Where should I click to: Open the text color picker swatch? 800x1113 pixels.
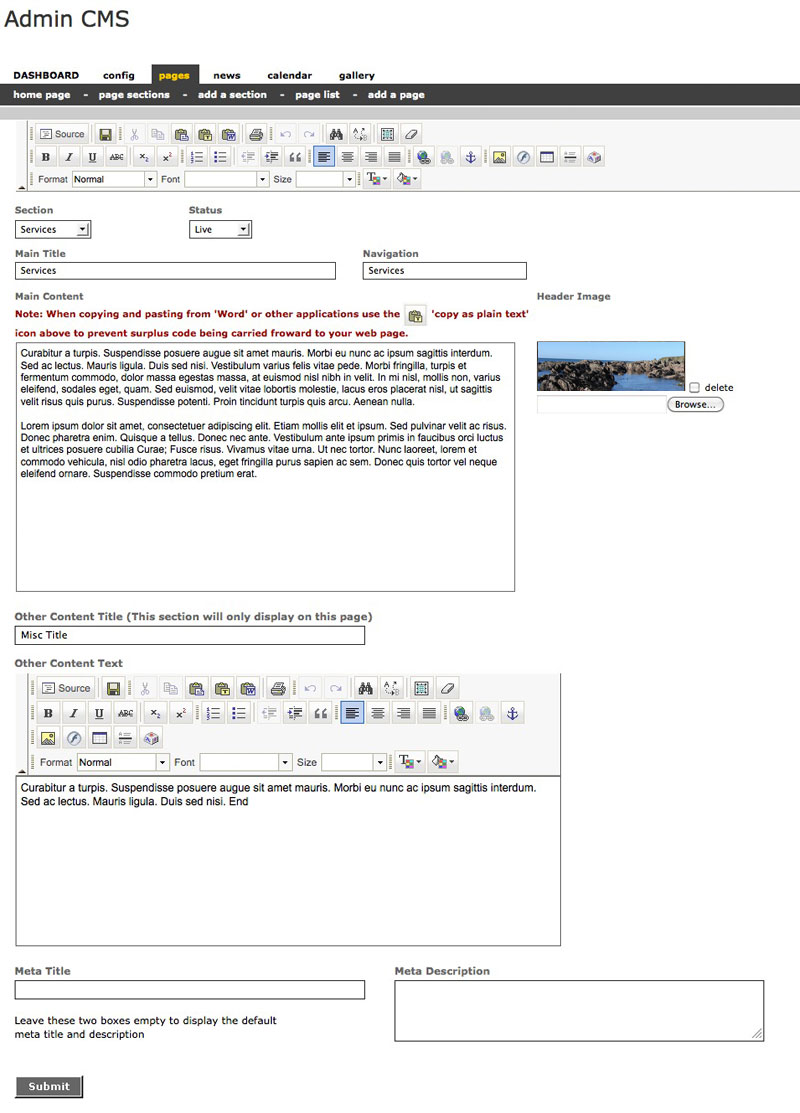(374, 179)
